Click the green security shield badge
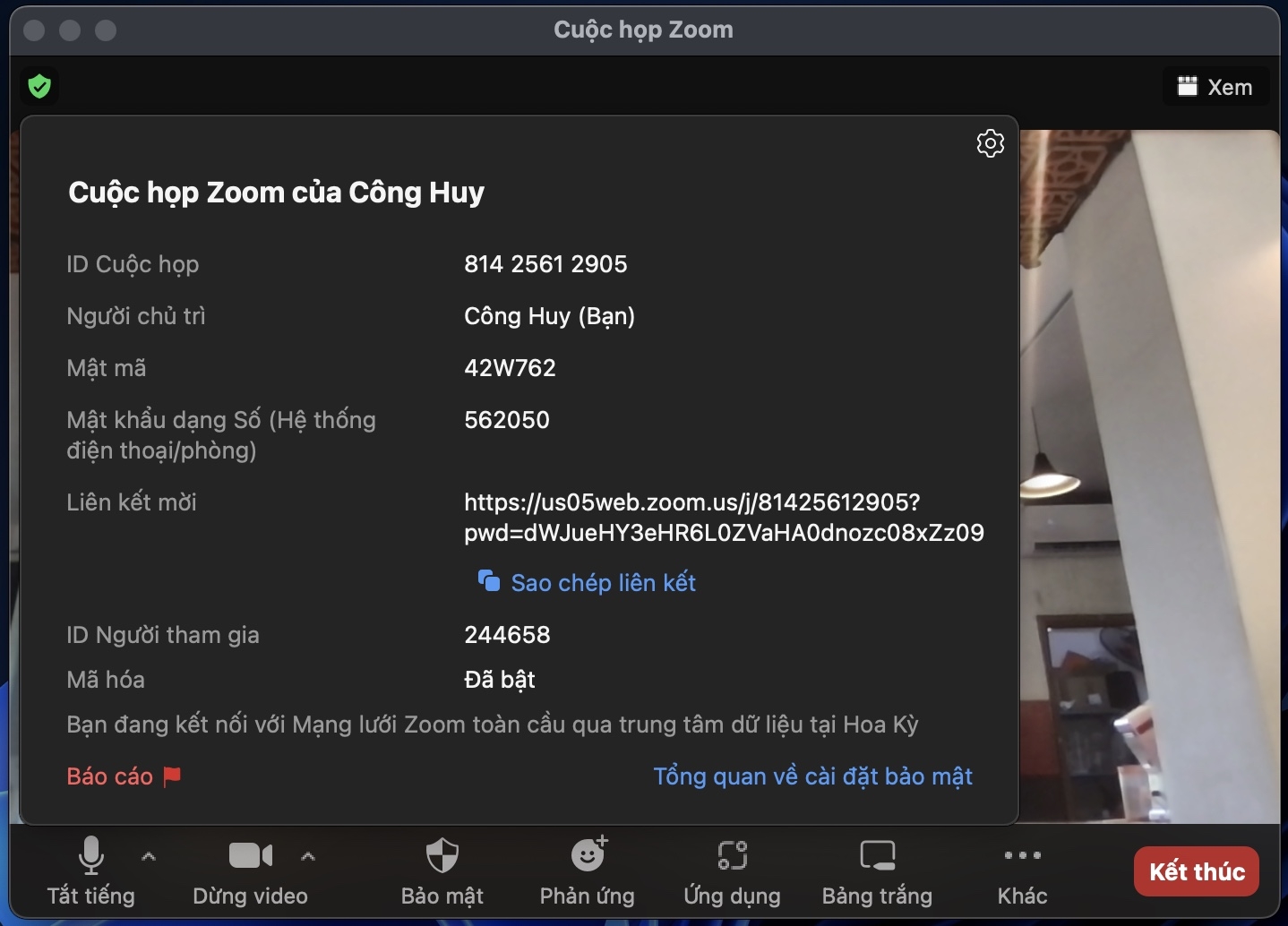 pyautogui.click(x=39, y=86)
